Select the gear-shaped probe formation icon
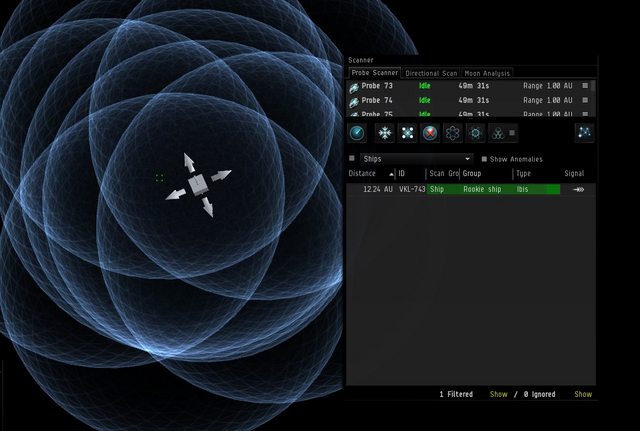 (476, 133)
